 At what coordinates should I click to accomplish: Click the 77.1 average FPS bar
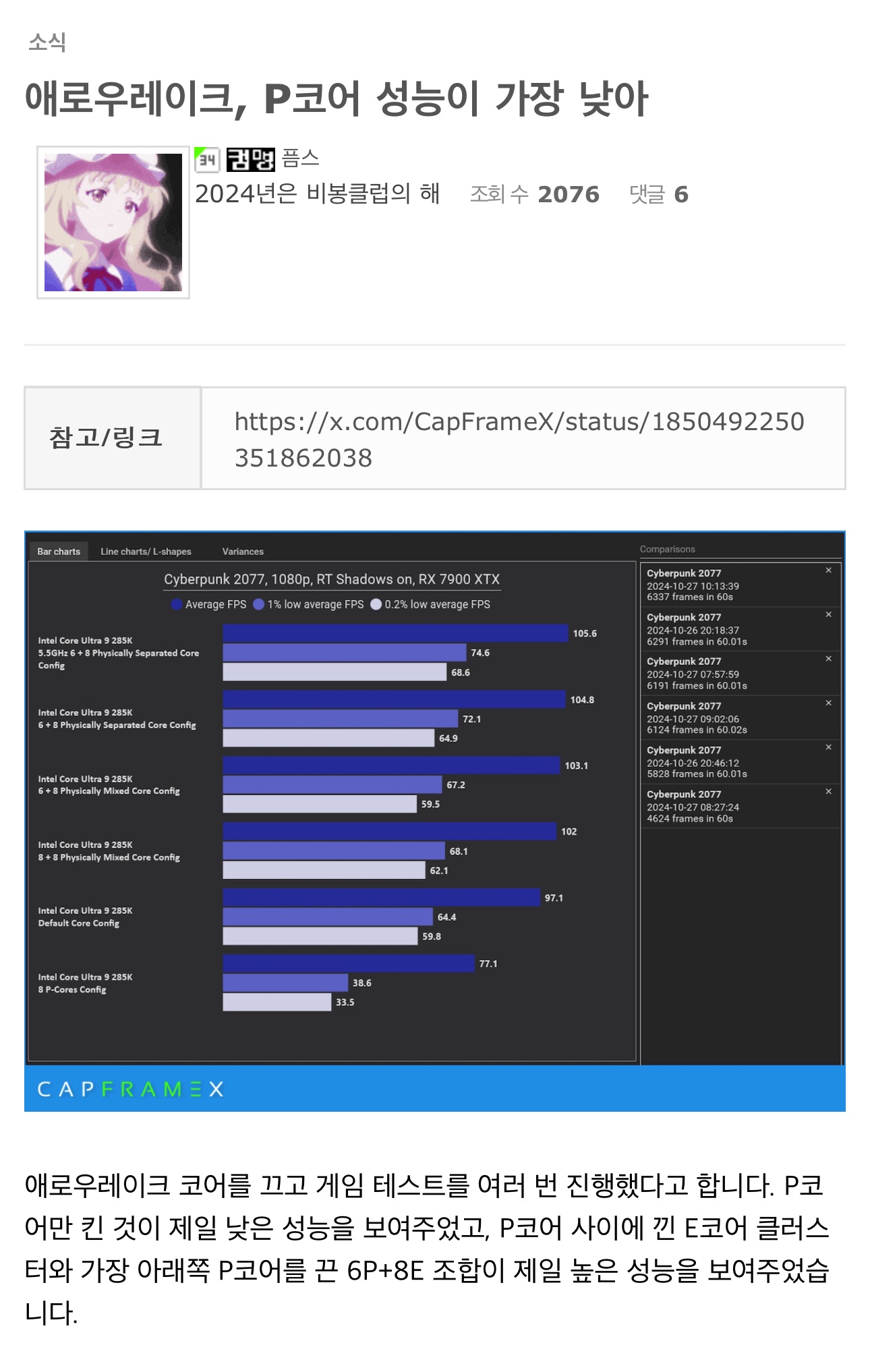click(x=349, y=963)
